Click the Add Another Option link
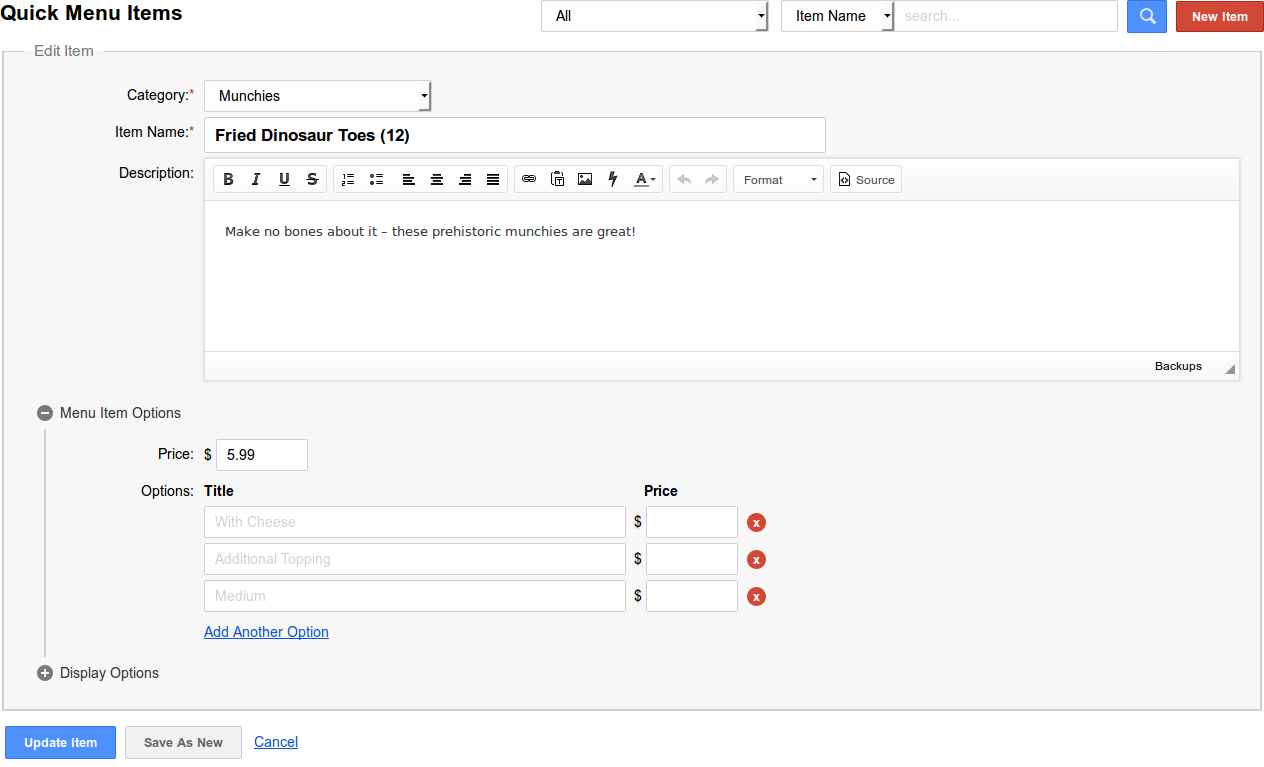The image size is (1264, 767). tap(266, 632)
